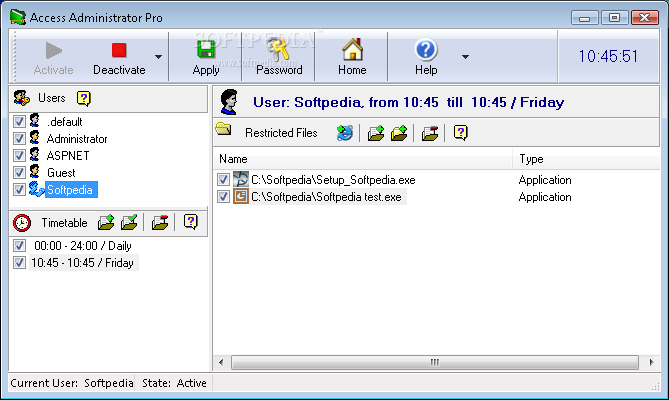Click the first add restricted file folder icon
The width and height of the screenshot is (669, 400).
375,133
